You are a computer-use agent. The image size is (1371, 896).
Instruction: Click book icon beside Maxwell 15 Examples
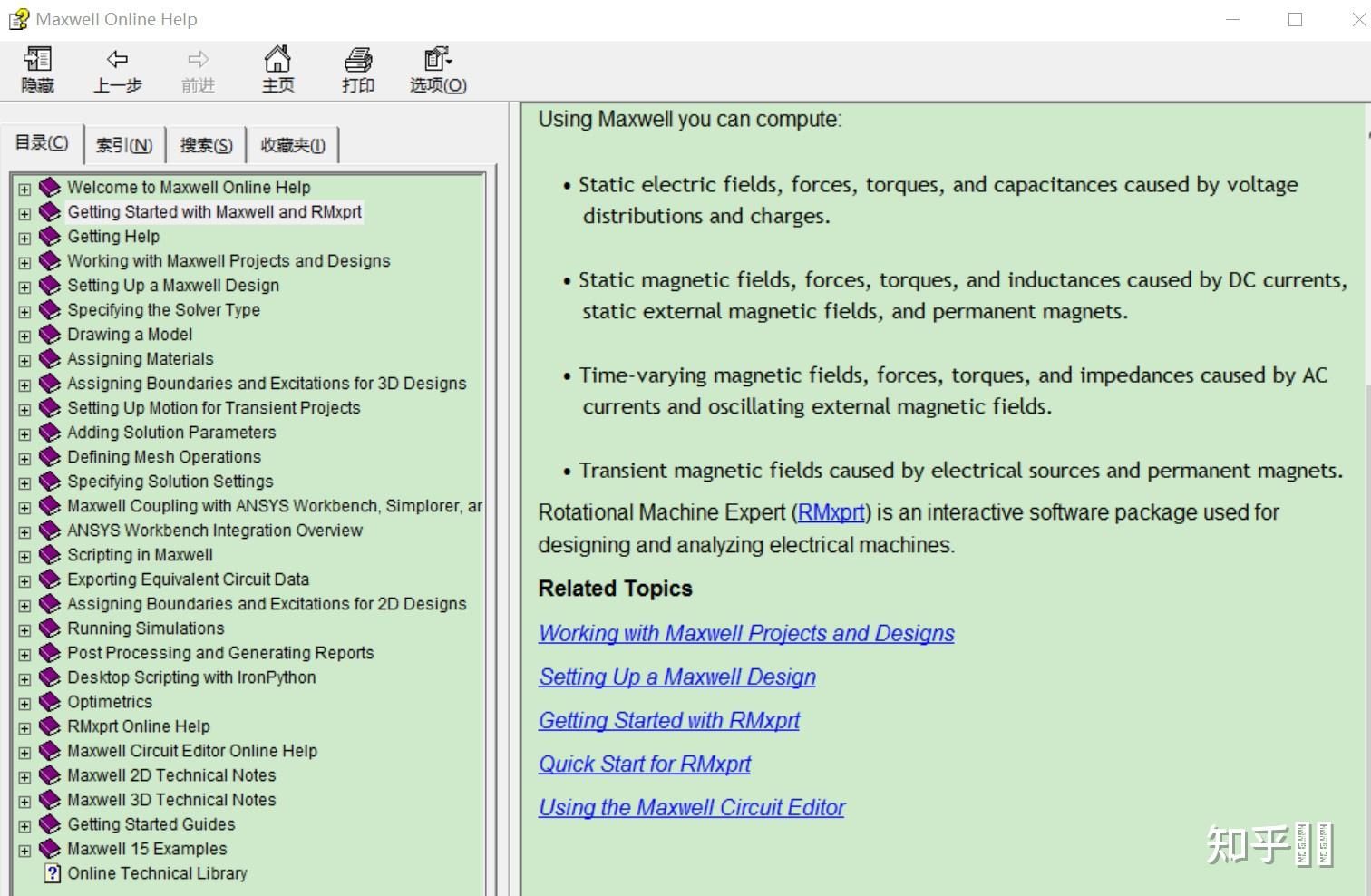(x=50, y=849)
